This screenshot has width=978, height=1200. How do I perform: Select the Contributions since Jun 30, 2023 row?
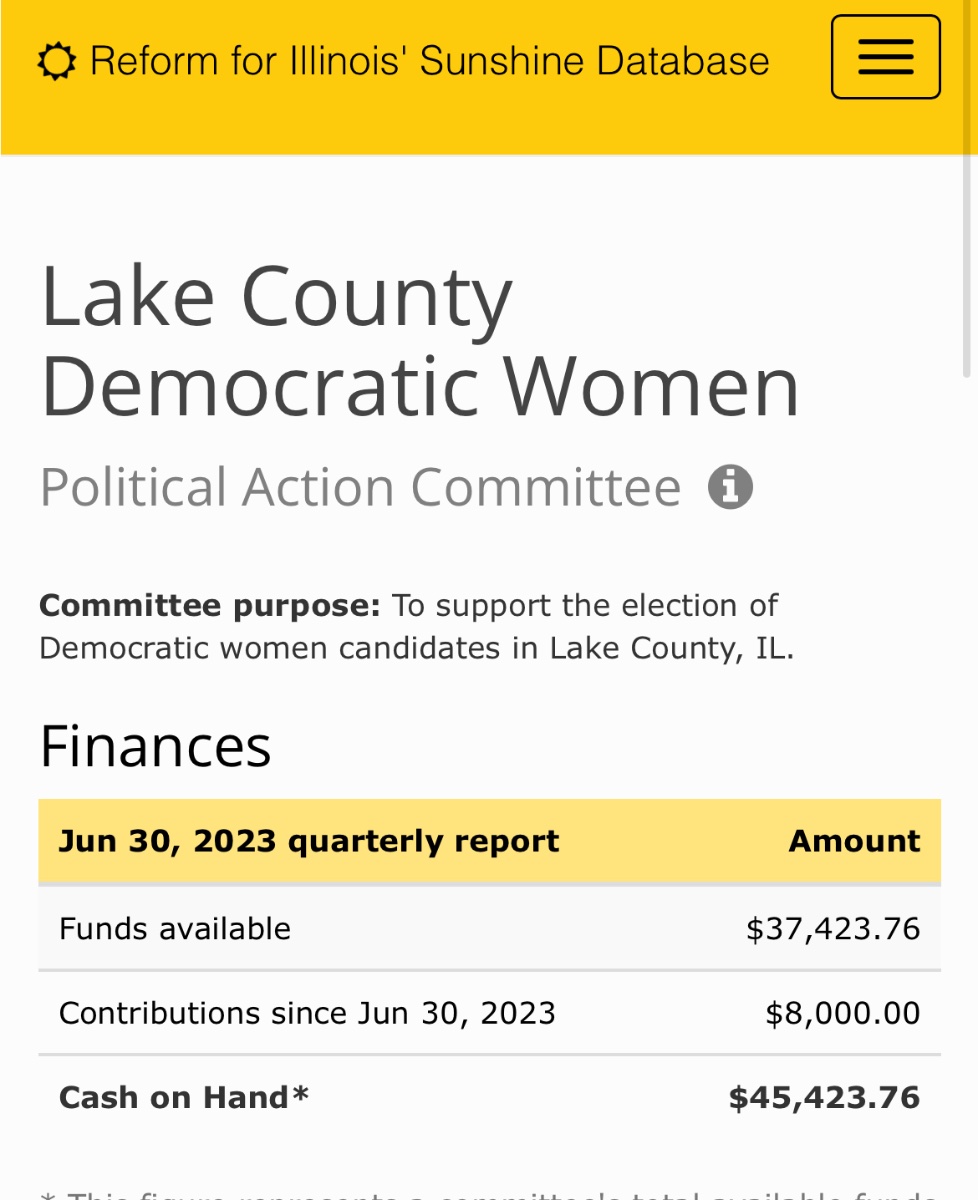(490, 1013)
